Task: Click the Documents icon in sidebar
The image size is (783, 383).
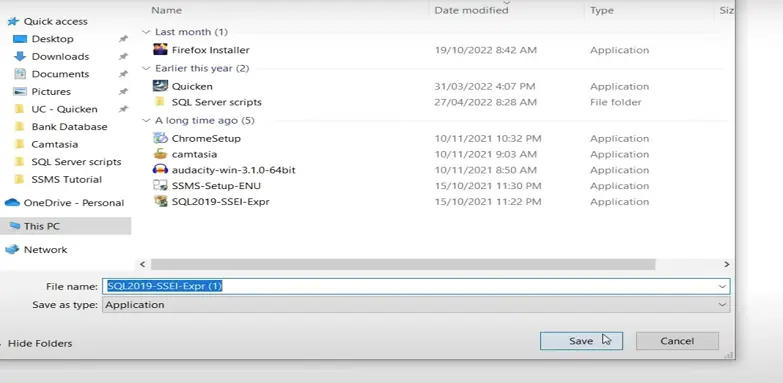Action: (20, 74)
